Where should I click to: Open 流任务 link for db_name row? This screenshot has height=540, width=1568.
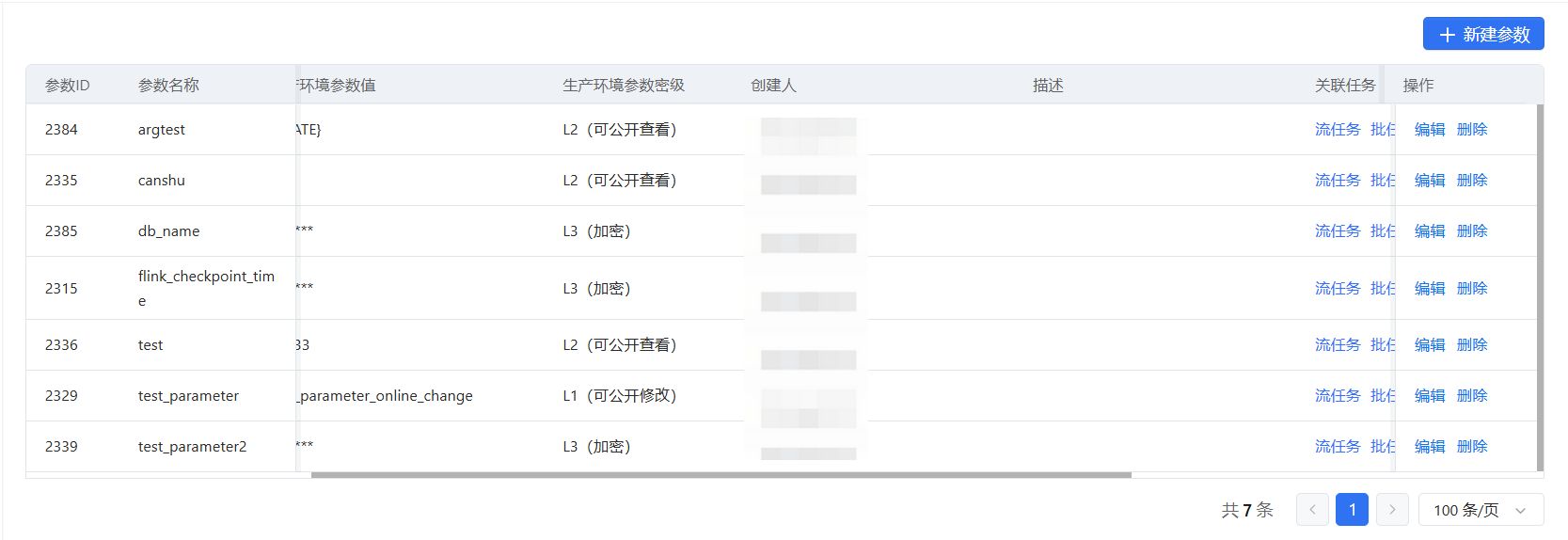click(x=1337, y=231)
